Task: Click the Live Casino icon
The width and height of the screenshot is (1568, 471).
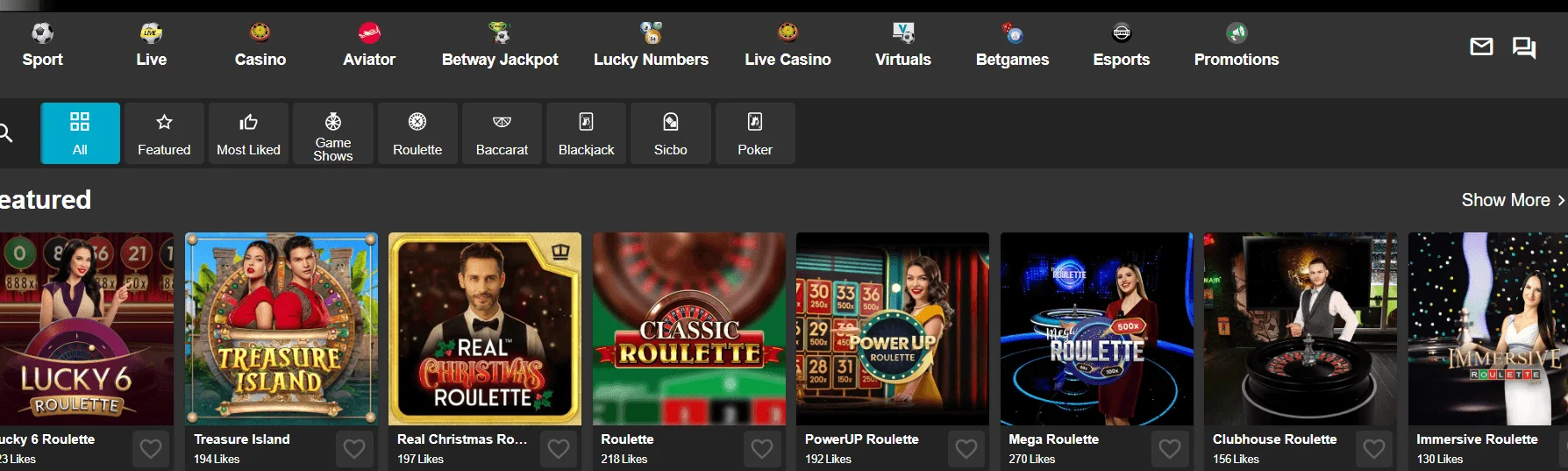Action: tap(788, 33)
